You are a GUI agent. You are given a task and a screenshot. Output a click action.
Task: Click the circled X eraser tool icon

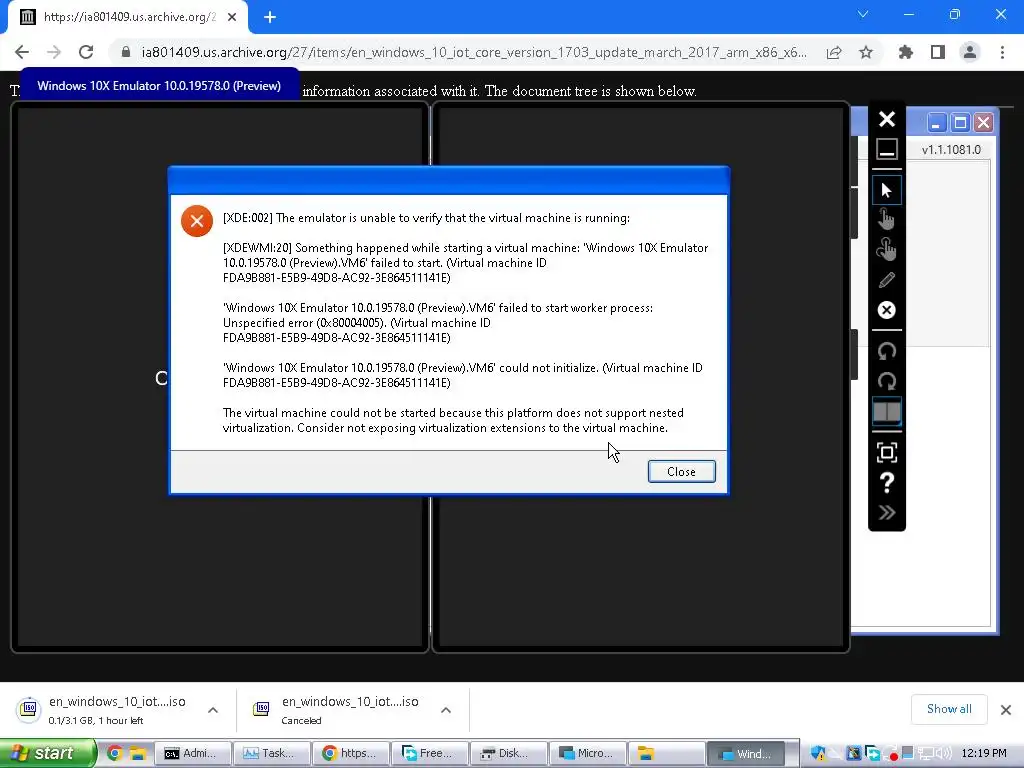(x=886, y=310)
